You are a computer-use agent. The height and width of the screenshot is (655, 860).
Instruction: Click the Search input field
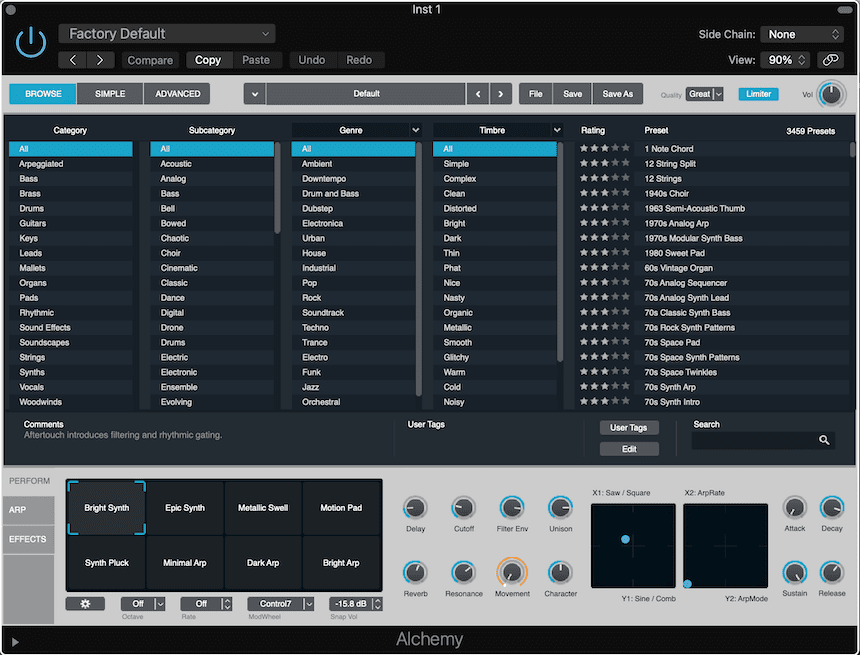[x=752, y=440]
